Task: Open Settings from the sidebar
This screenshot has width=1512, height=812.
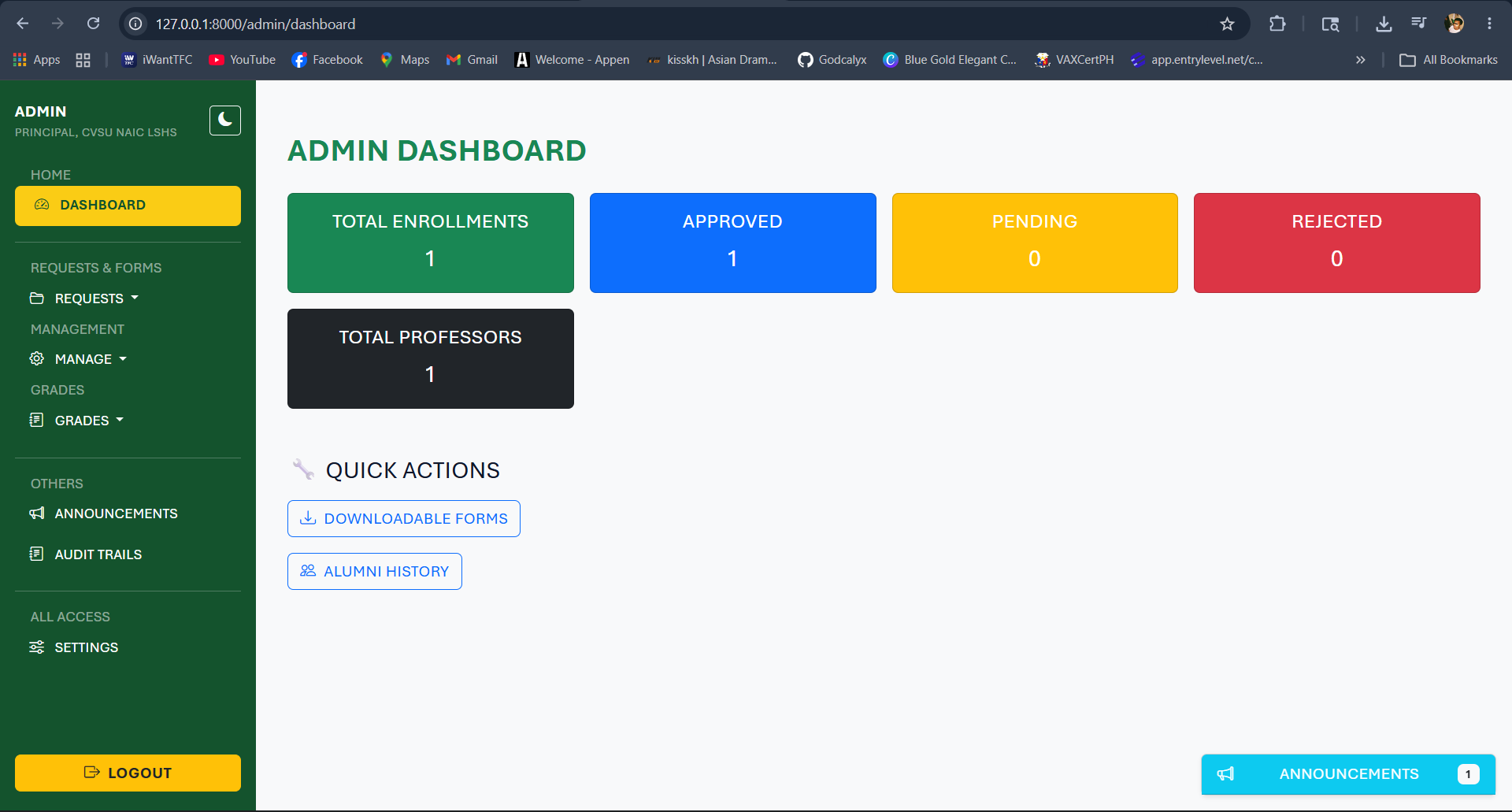Action: (x=74, y=647)
